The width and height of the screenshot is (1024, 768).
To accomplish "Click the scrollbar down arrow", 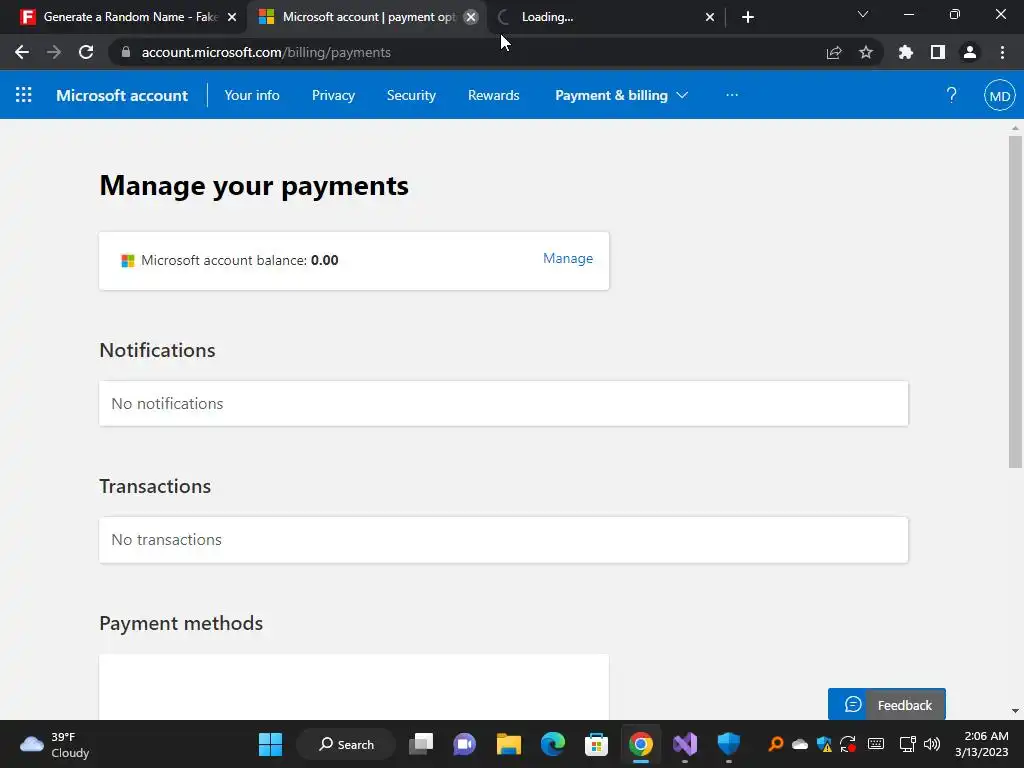I will 1015,711.
